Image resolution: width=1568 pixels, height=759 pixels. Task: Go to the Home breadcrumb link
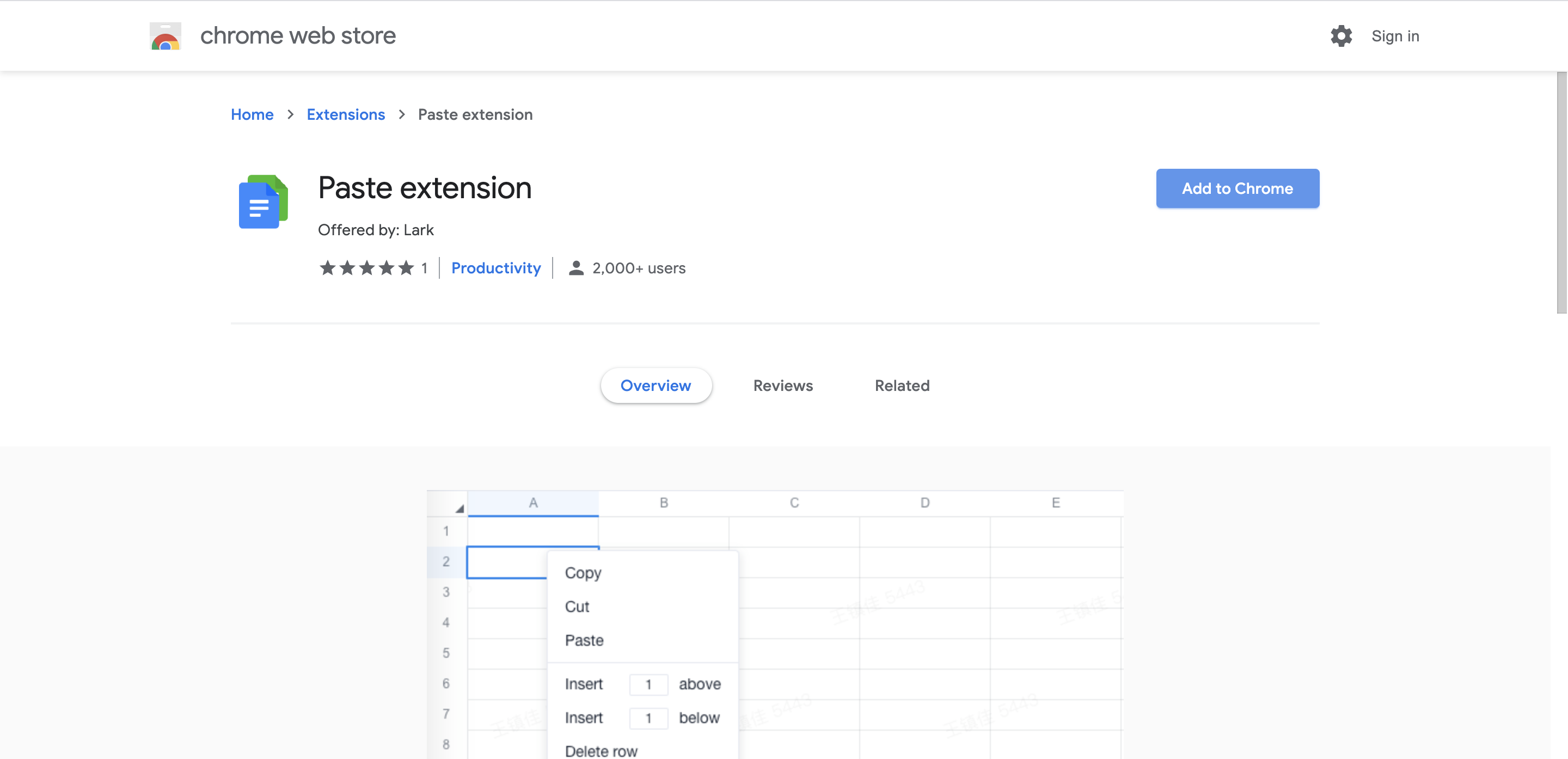[252, 114]
